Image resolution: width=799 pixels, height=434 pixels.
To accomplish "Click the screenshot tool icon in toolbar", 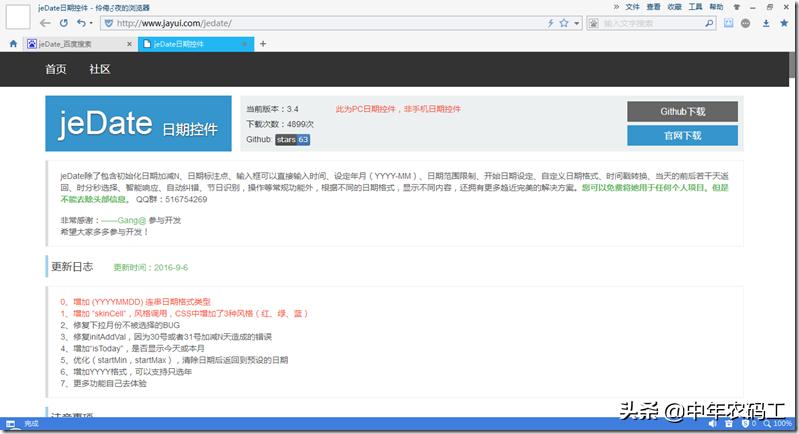I will tap(729, 23).
